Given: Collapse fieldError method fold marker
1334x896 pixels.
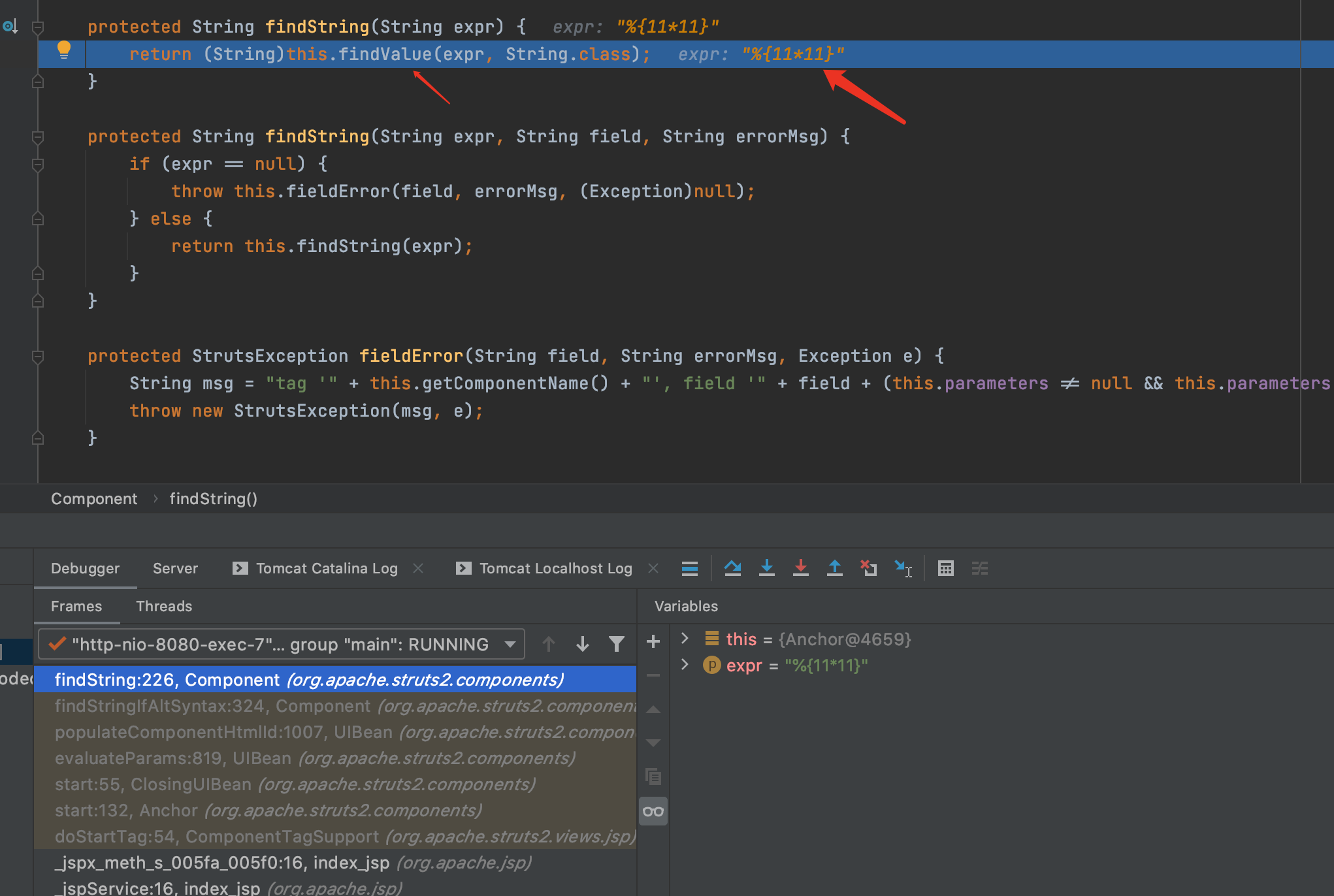Looking at the screenshot, I should point(38,357).
